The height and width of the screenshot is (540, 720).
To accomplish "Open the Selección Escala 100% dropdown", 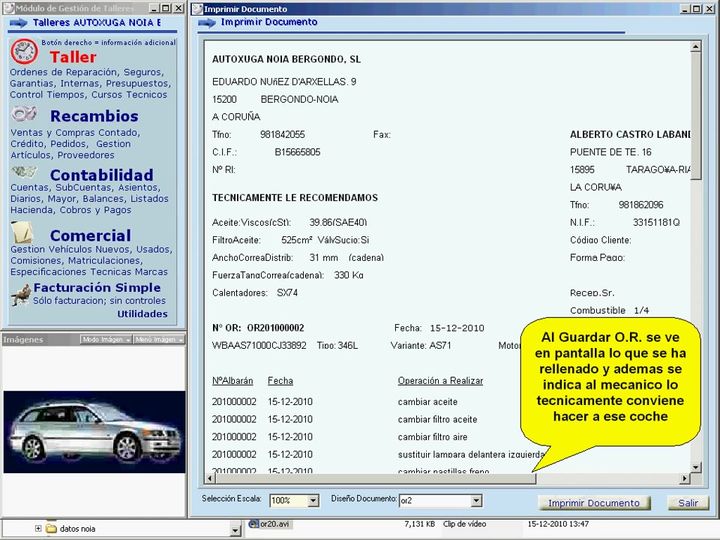I will tap(313, 501).
